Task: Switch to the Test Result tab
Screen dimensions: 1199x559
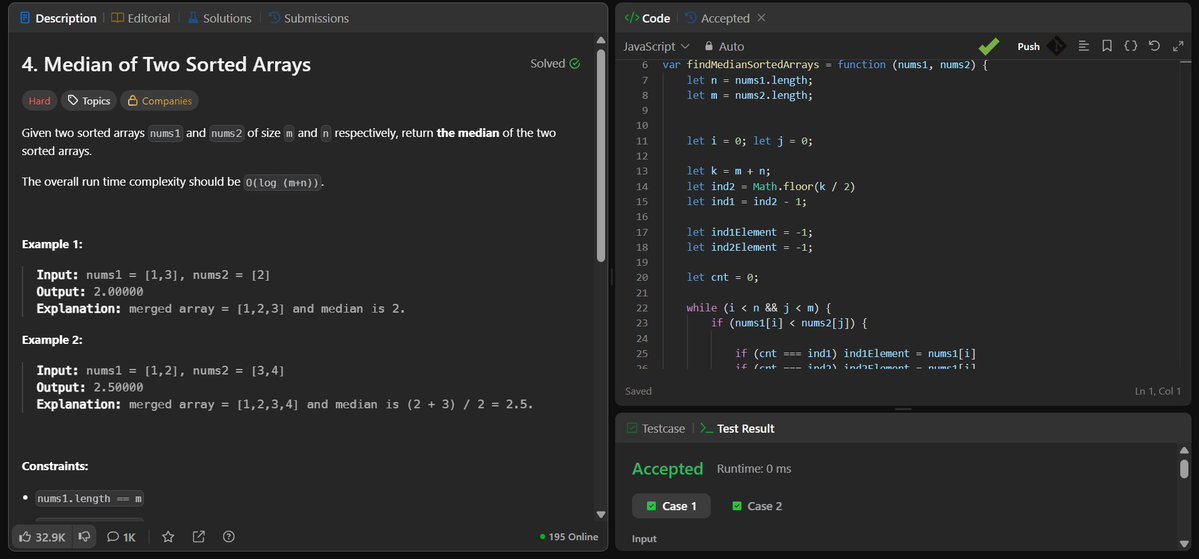Action: (737, 428)
